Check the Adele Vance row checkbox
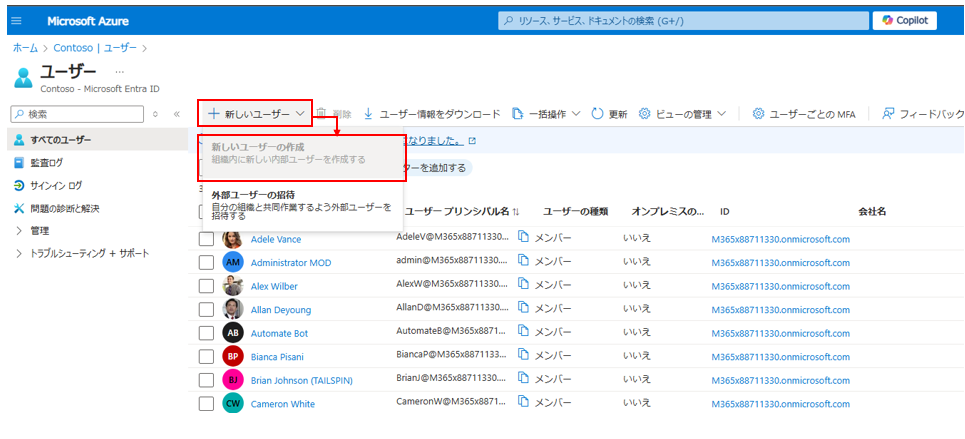965x439 pixels. click(x=206, y=240)
